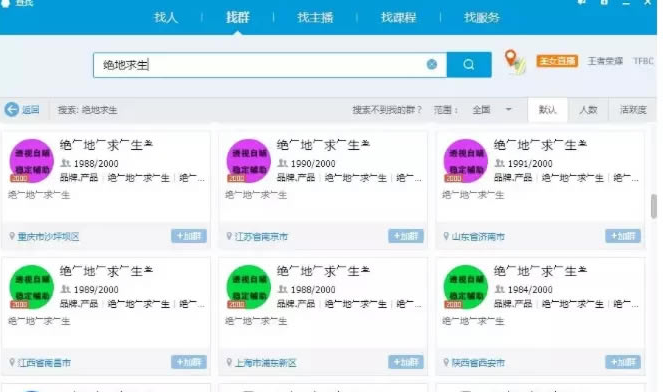The width and height of the screenshot is (667, 392).
Task: Click the member icon next to 1990/2000
Action: click(282, 163)
